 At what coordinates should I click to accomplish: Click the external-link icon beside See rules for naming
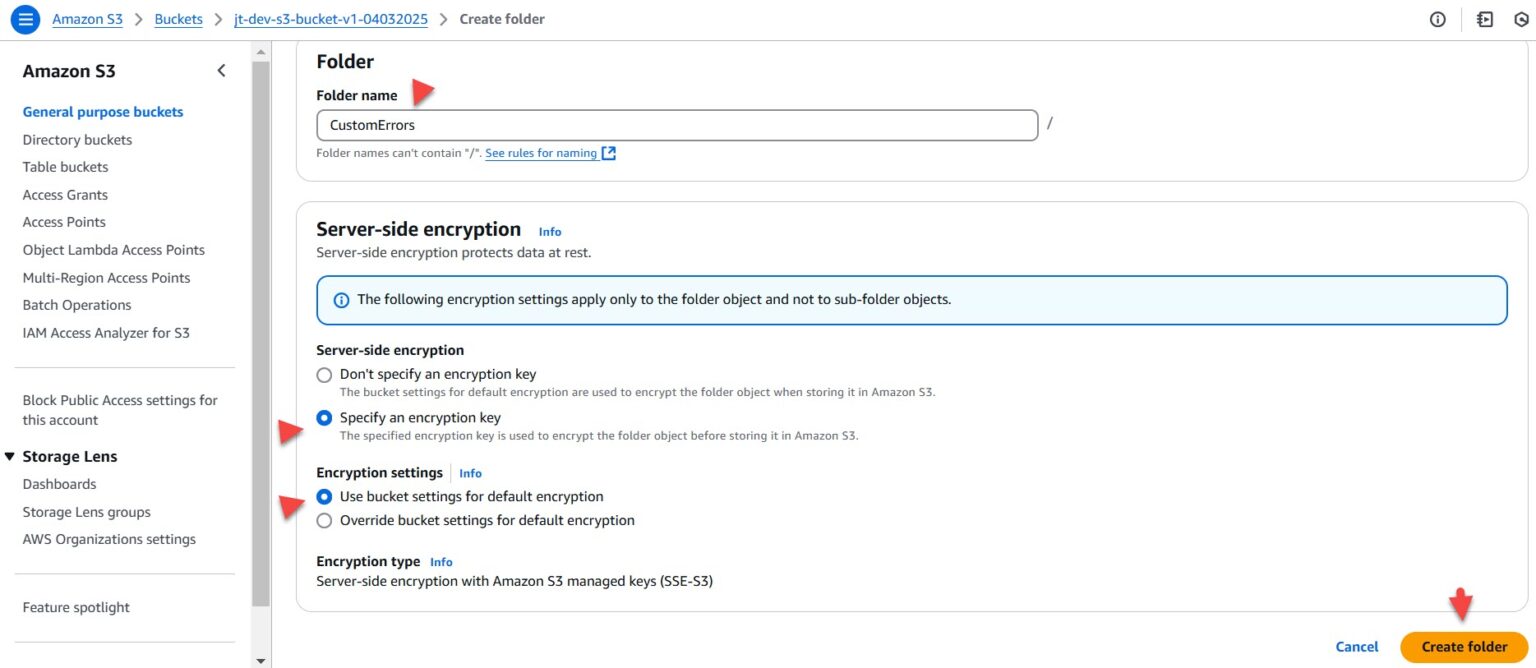609,152
